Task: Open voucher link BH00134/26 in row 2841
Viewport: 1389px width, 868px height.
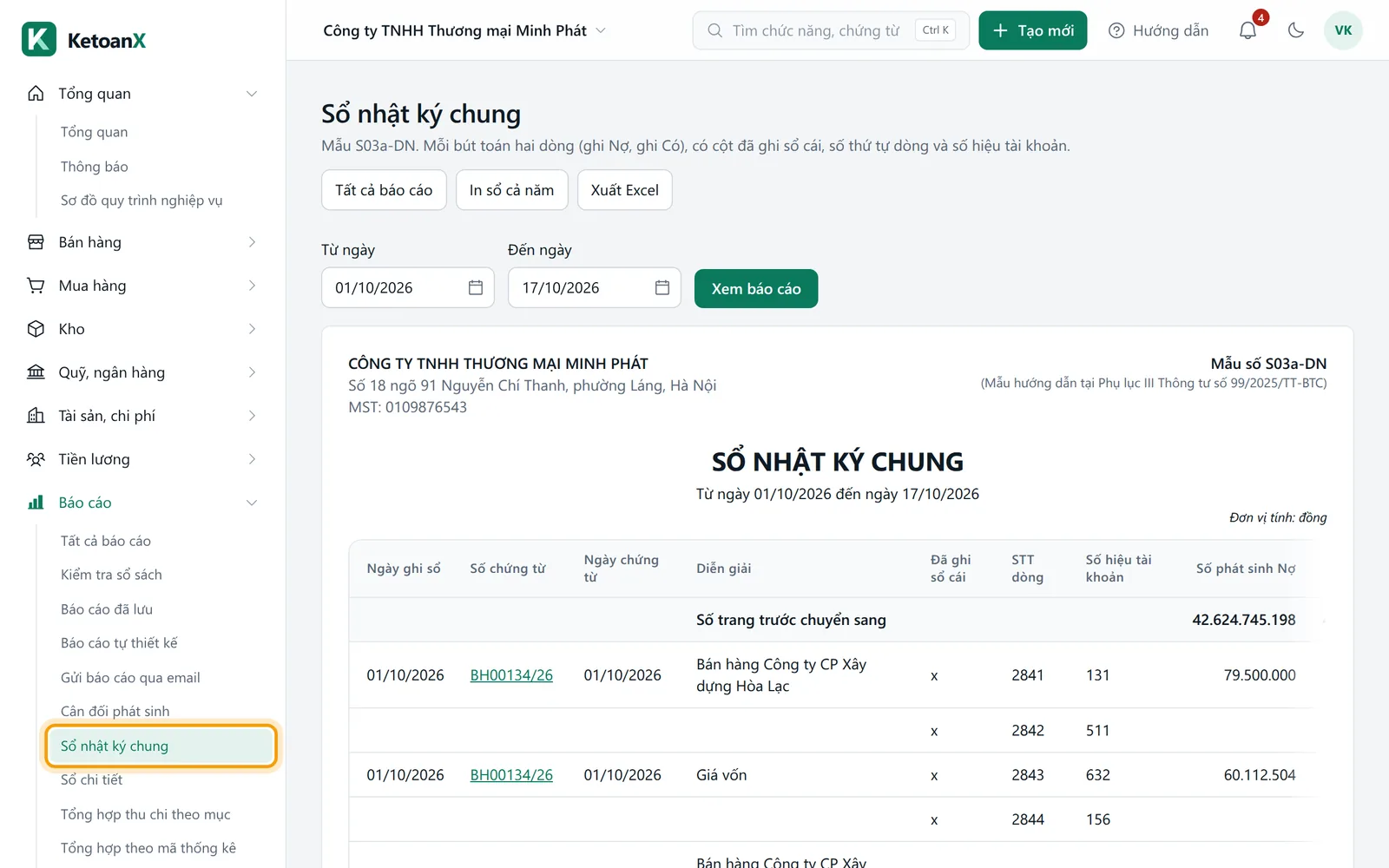Action: tap(511, 675)
